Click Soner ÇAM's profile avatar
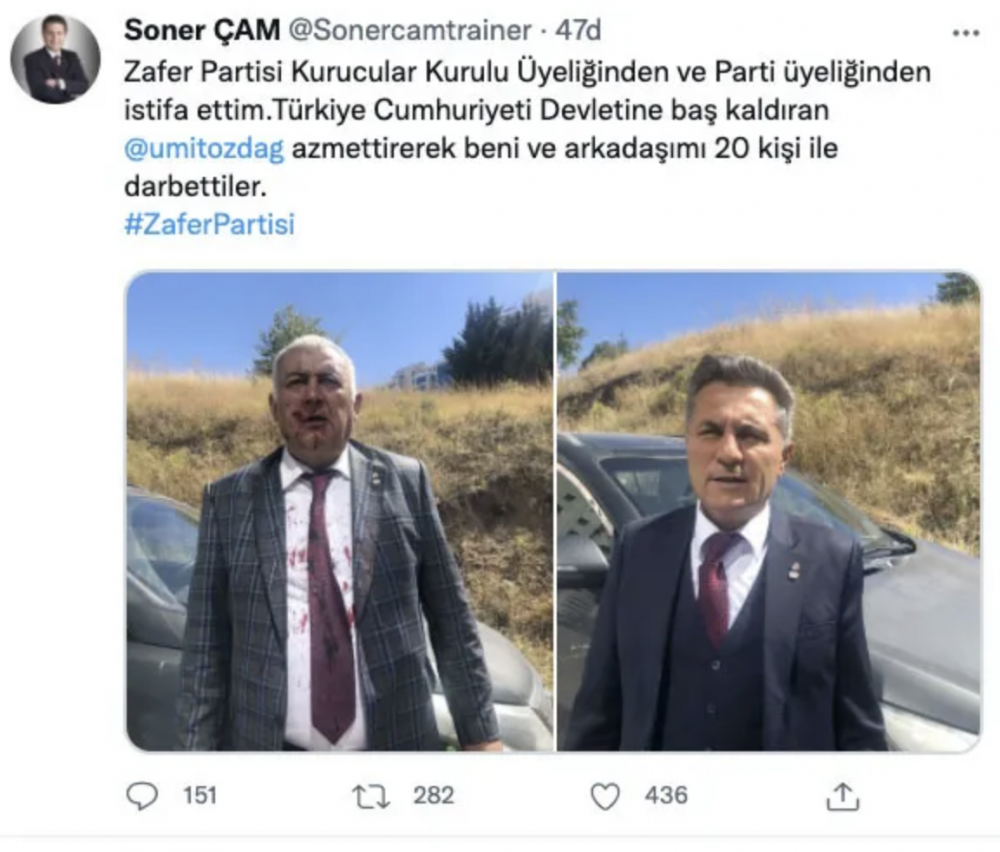 (55, 59)
